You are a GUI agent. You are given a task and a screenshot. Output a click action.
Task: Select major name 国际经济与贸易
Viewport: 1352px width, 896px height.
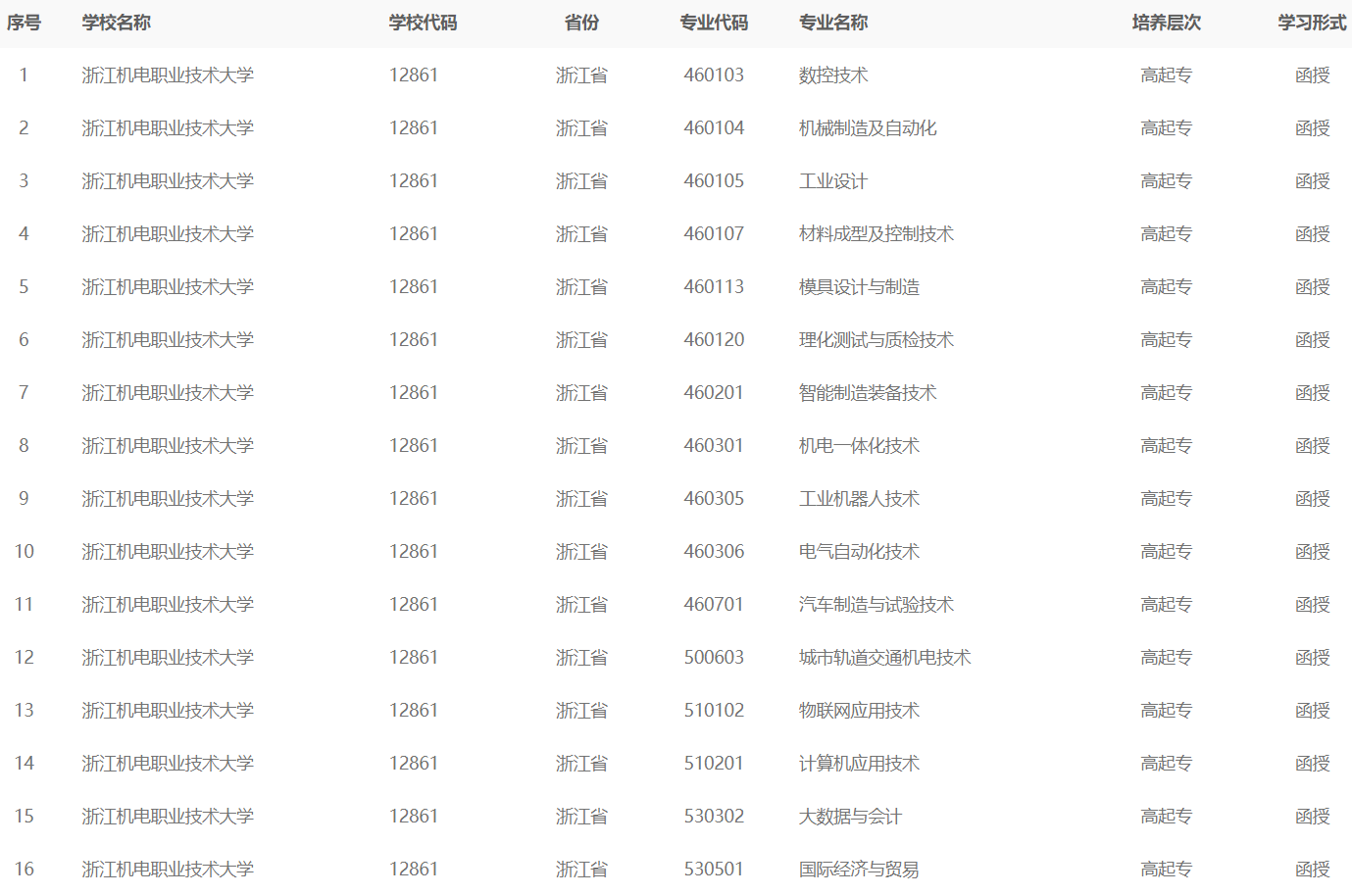point(859,870)
